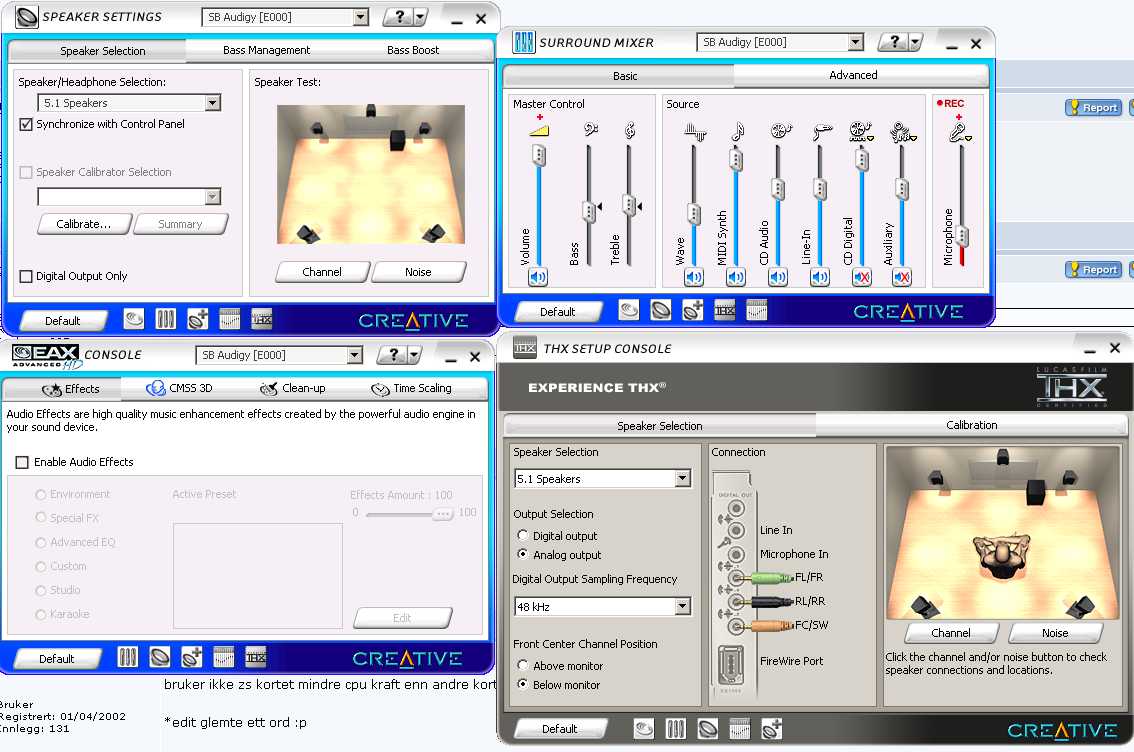
Task: Switch to Bass Boost tab
Action: (412, 50)
